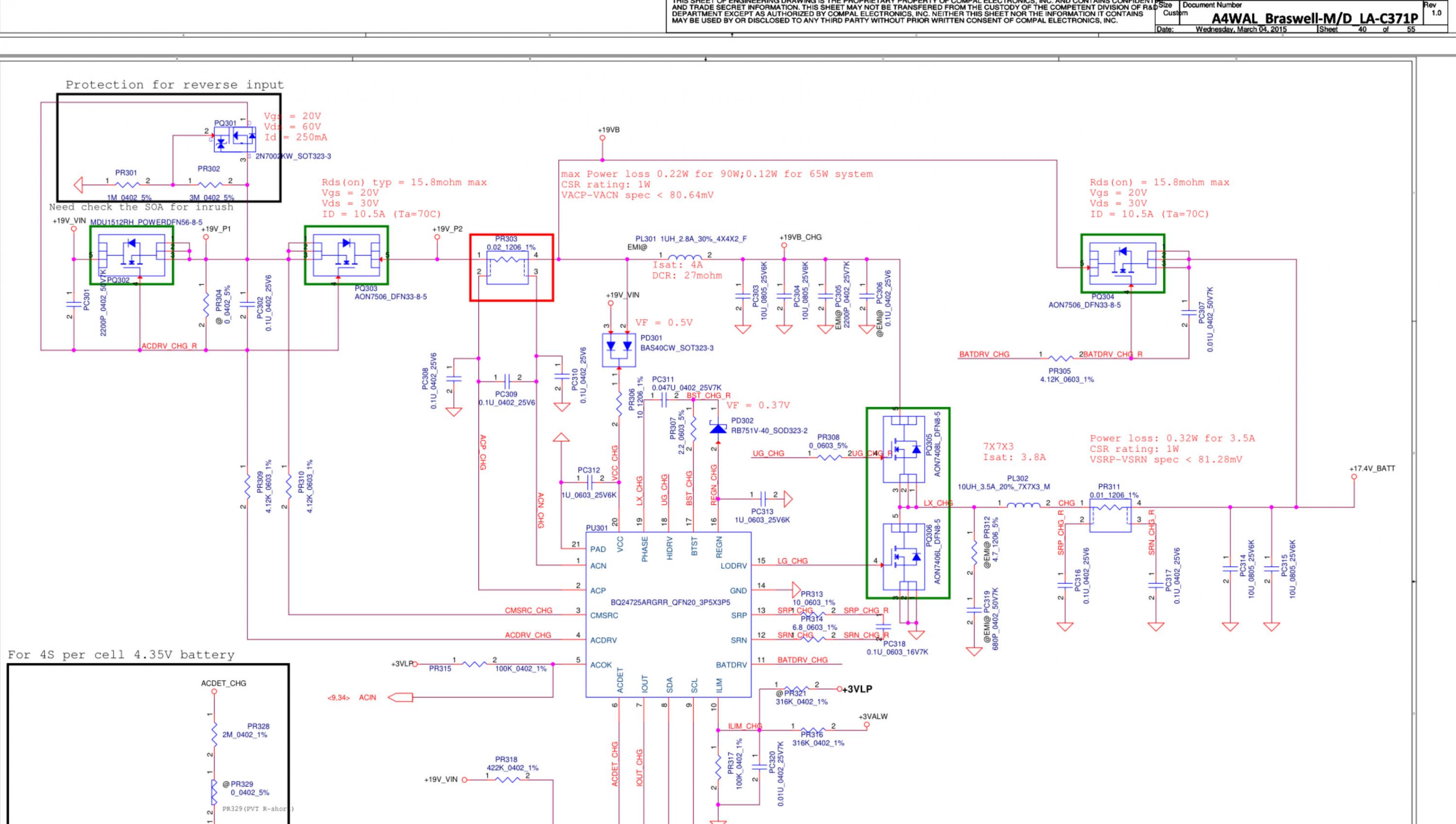Screen dimensions: 1456x824
Task: Click the +17.4V_BATT net label
Action: point(1372,469)
